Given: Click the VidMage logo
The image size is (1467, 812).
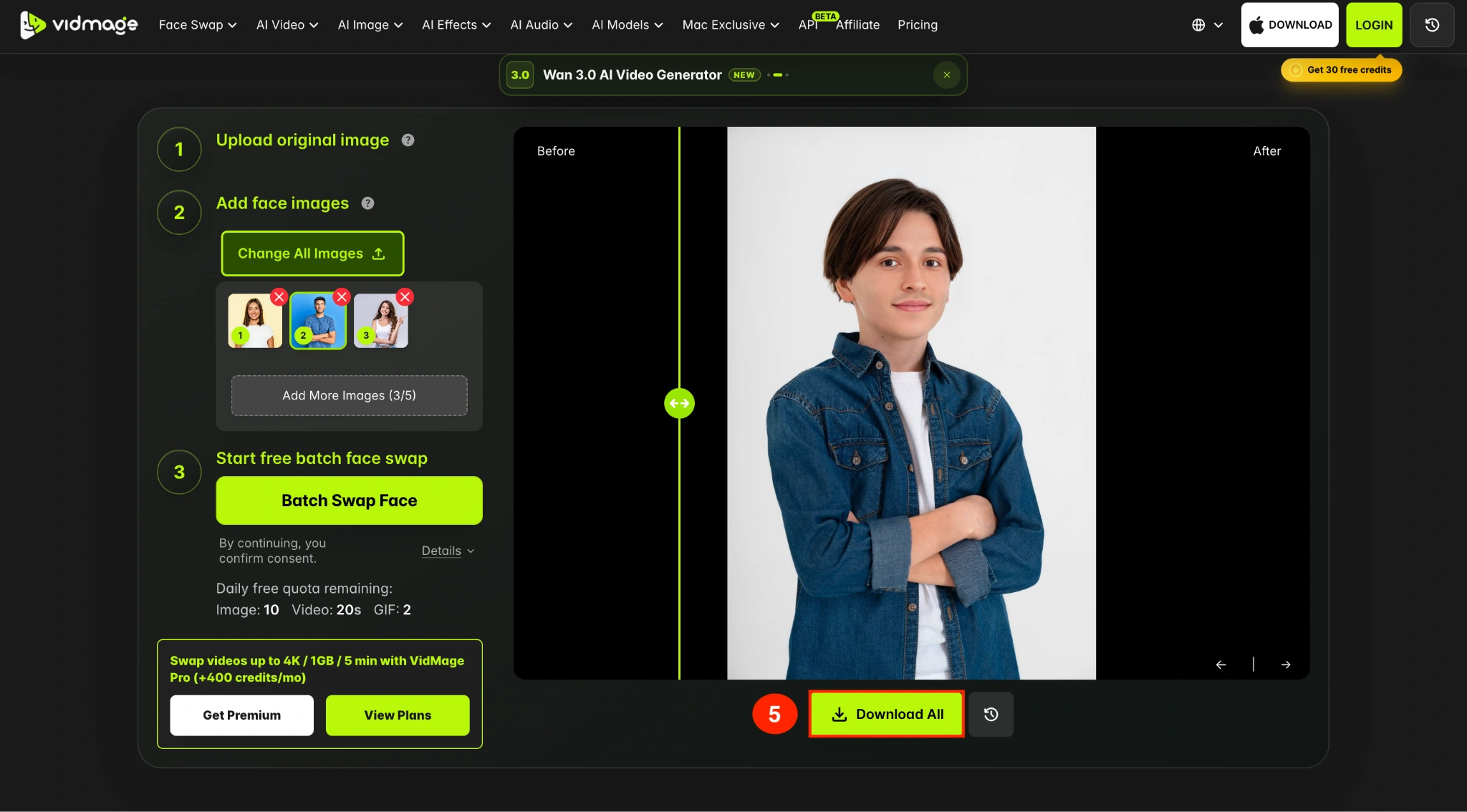Looking at the screenshot, I should [79, 25].
